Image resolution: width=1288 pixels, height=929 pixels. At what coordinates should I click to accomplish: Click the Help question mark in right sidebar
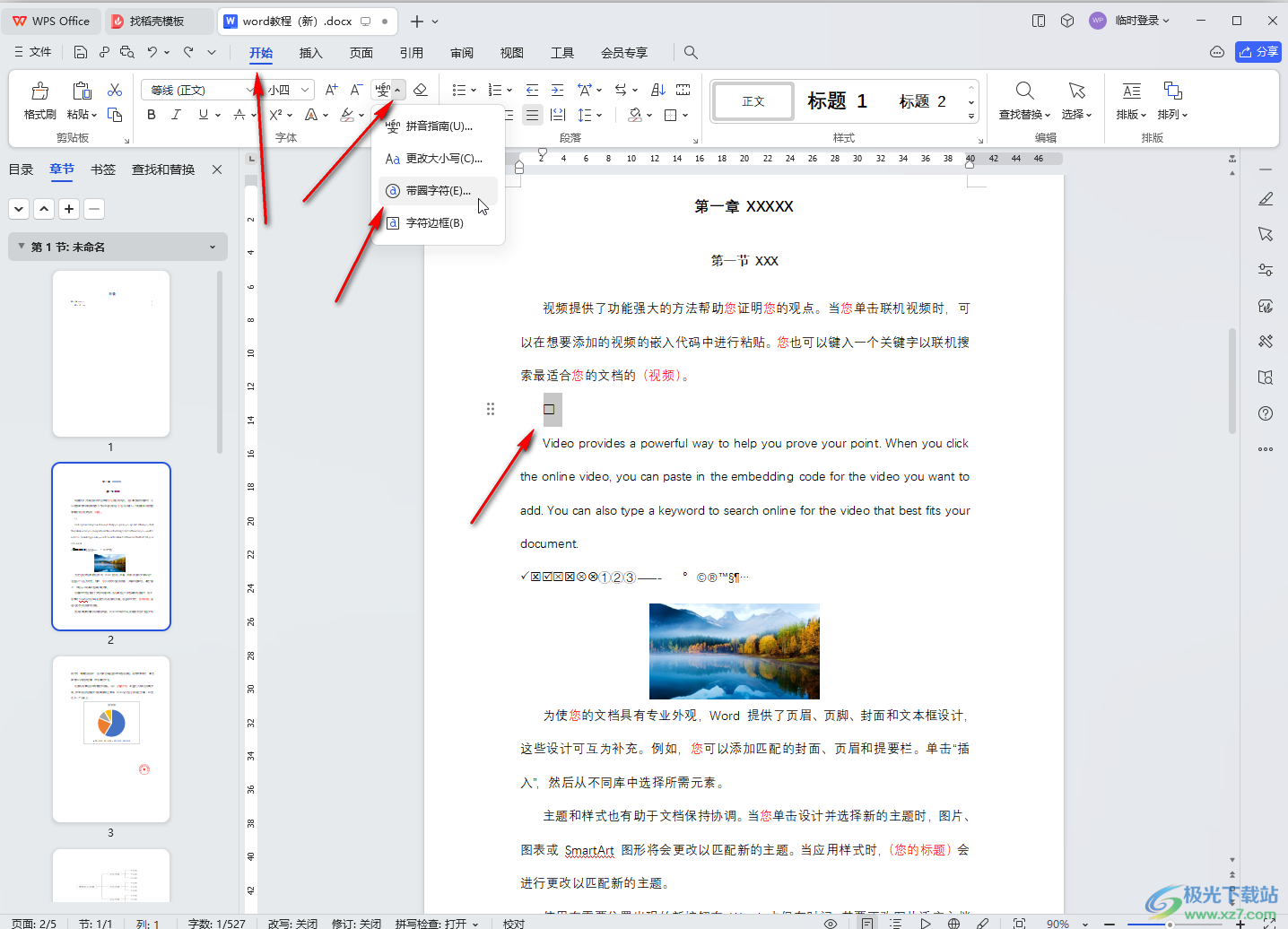(1266, 413)
